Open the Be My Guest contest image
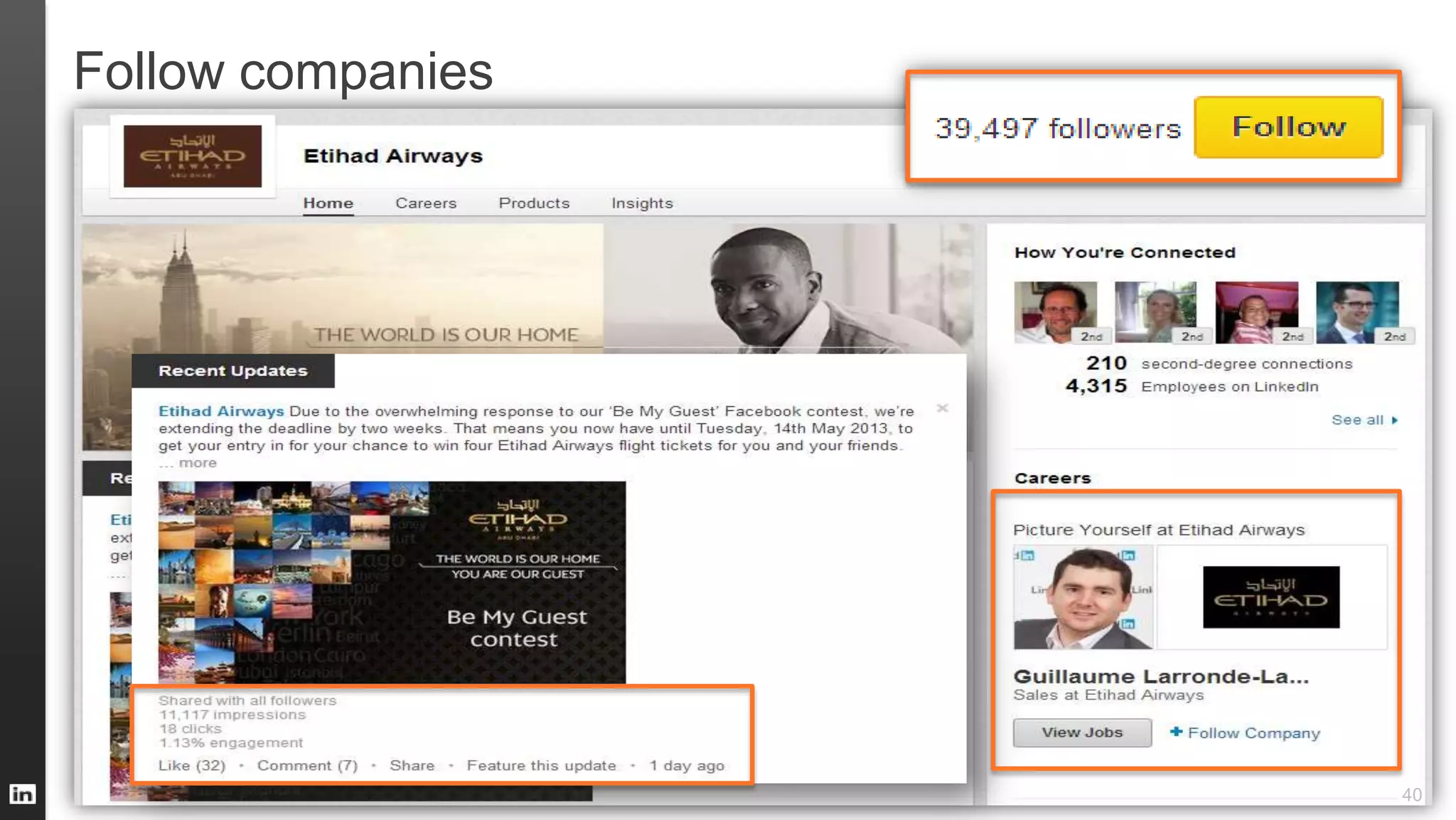1456x820 pixels. (392, 582)
